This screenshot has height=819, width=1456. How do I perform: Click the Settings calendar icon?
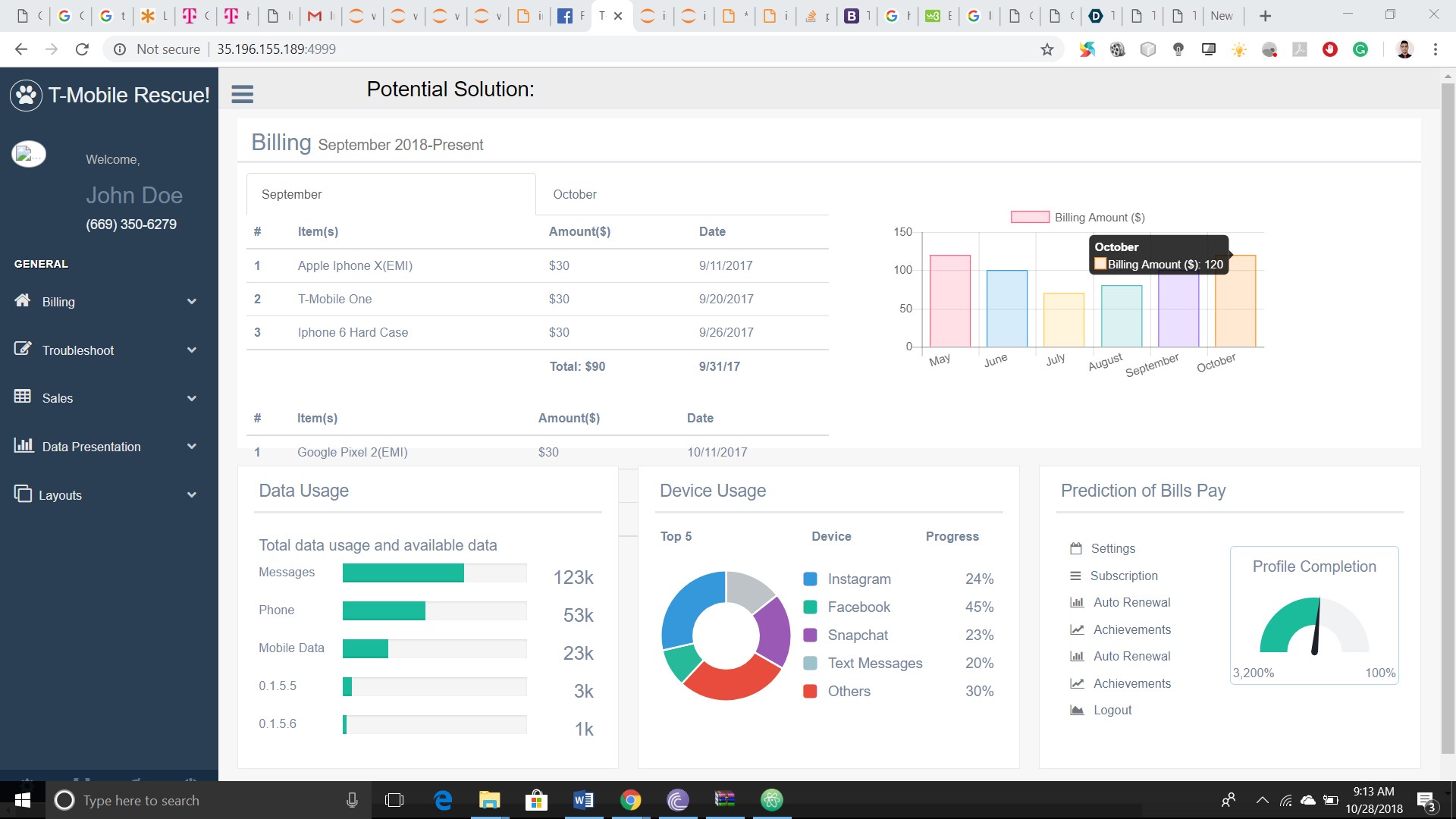(x=1075, y=548)
